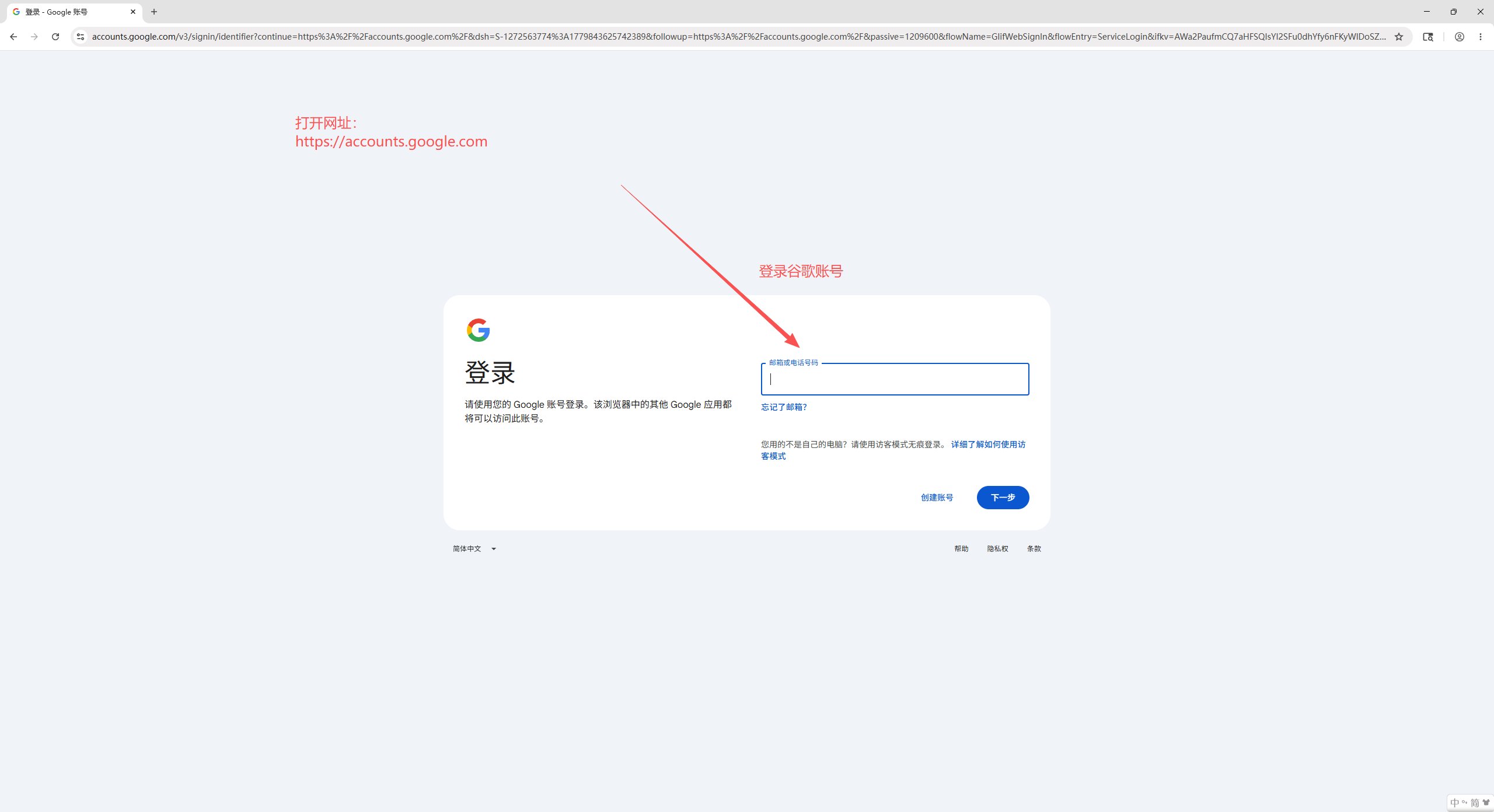Restore down the Chrome window

[x=1454, y=12]
